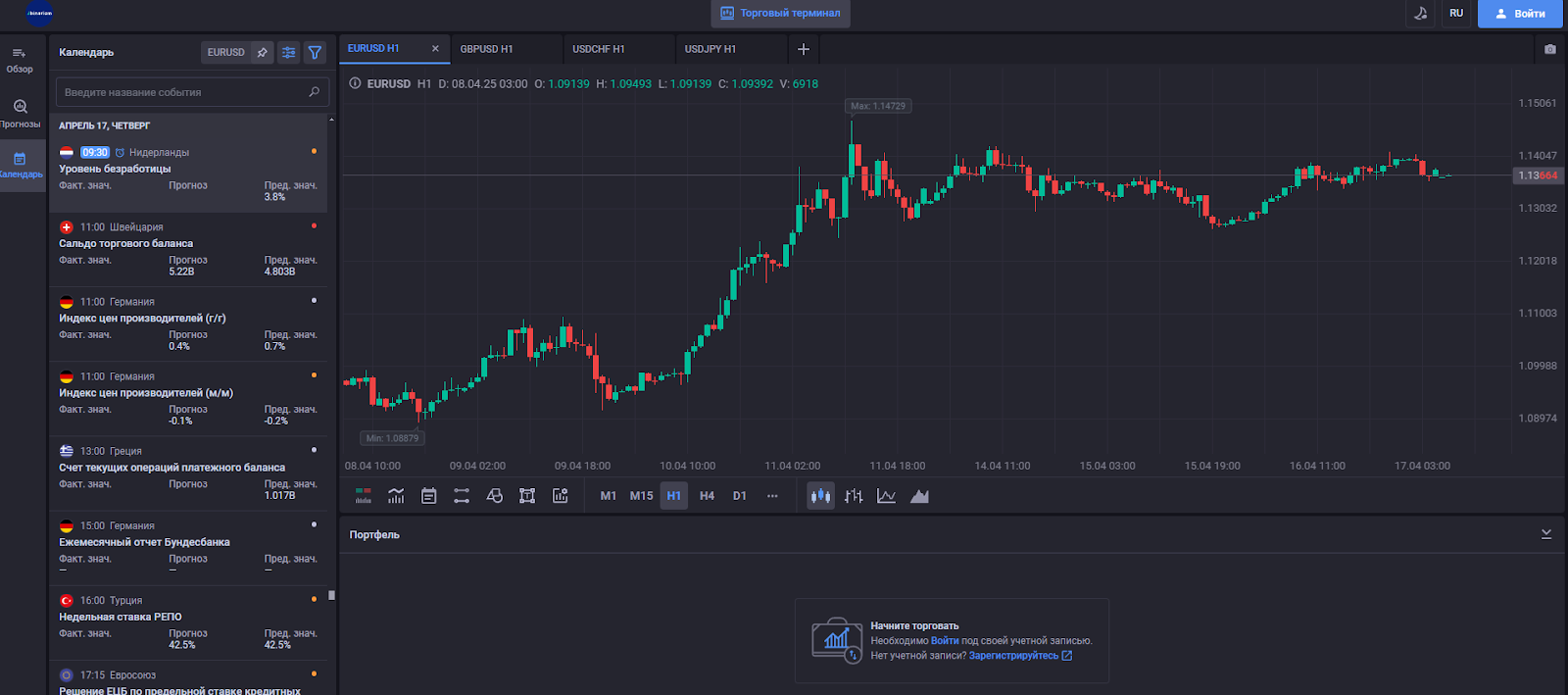Screen dimensions: 1568x695
Task: Select bar chart type
Action: click(854, 496)
